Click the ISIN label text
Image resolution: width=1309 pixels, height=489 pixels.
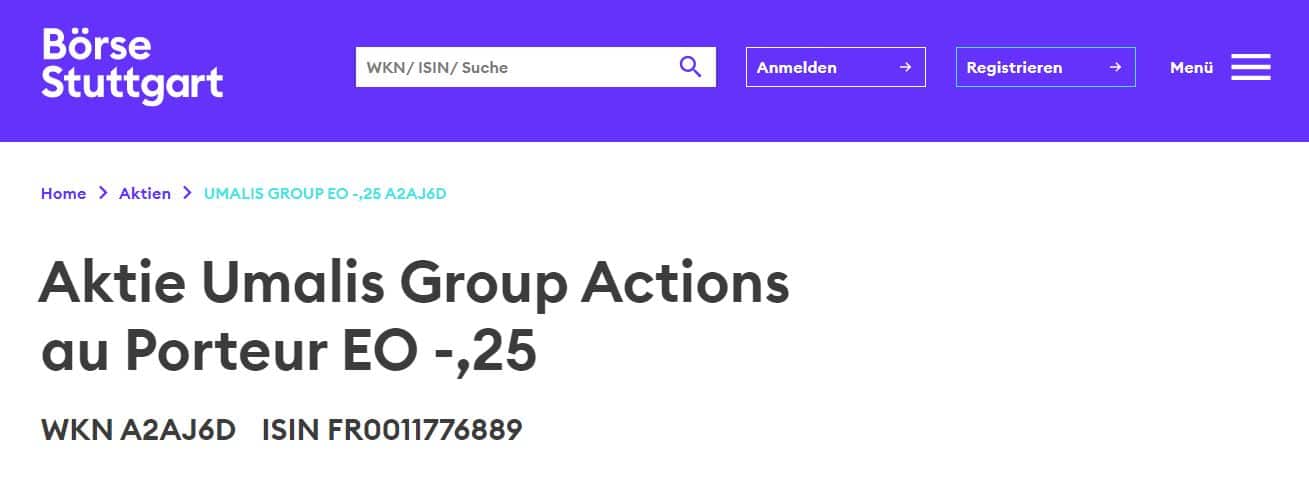290,430
